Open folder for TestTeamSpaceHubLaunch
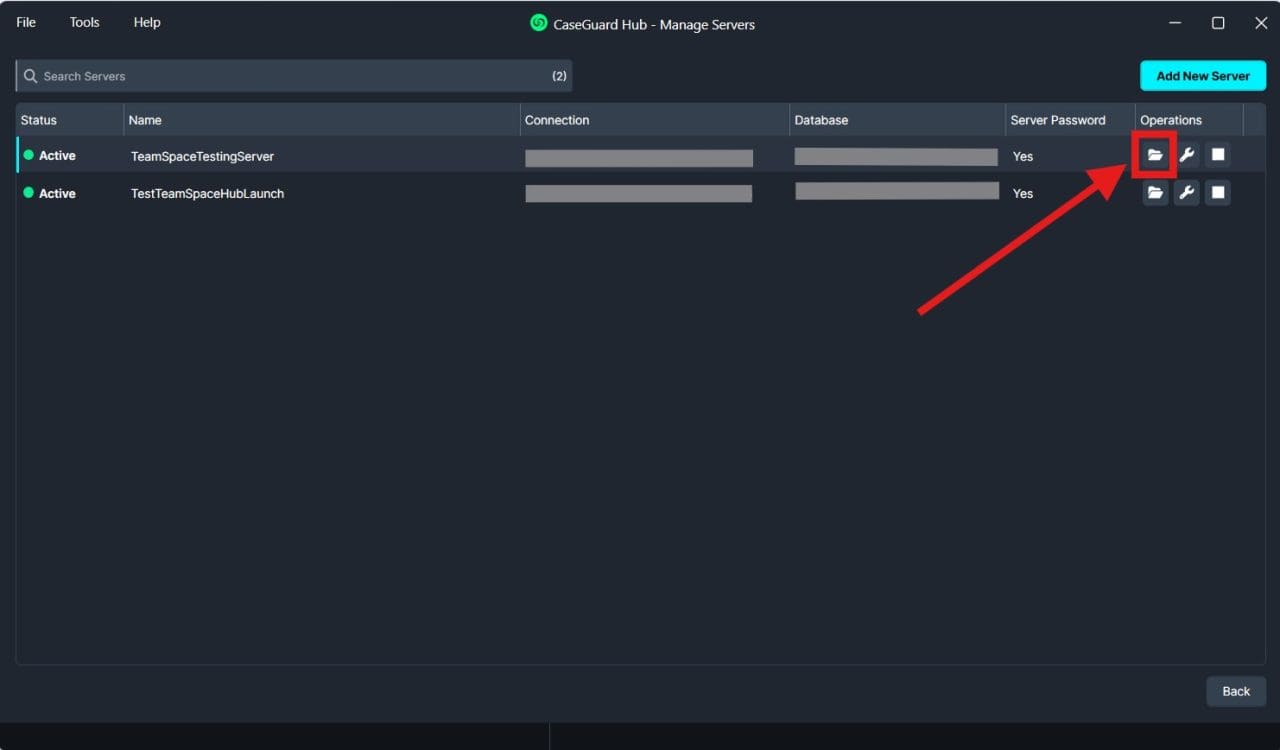Image resolution: width=1280 pixels, height=750 pixels. [1155, 193]
